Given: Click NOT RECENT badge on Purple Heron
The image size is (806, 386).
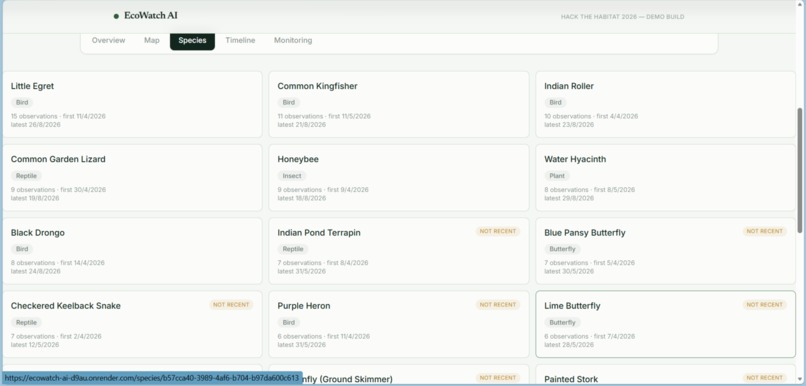Looking at the screenshot, I should [498, 305].
